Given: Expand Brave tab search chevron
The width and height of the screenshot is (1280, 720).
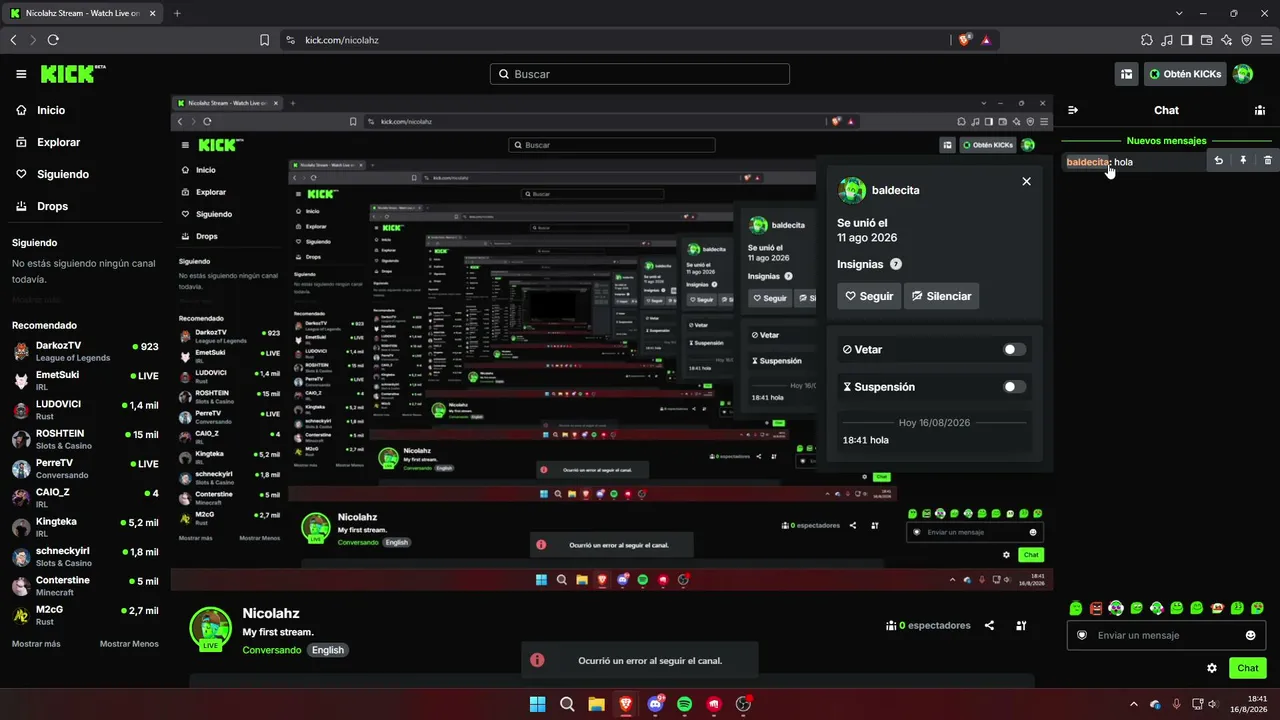Looking at the screenshot, I should pos(1177,13).
